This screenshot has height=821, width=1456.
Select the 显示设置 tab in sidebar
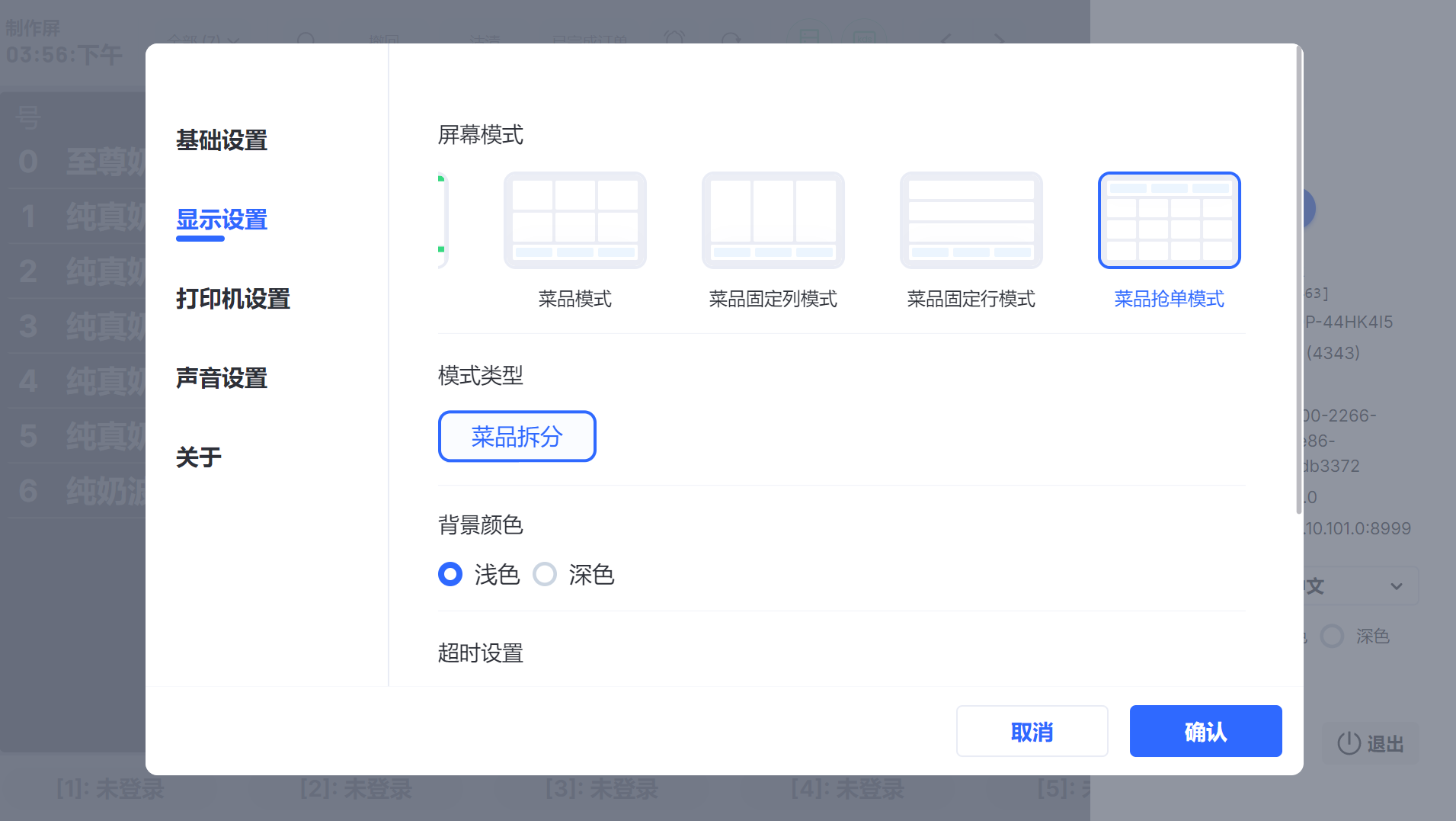(x=222, y=220)
